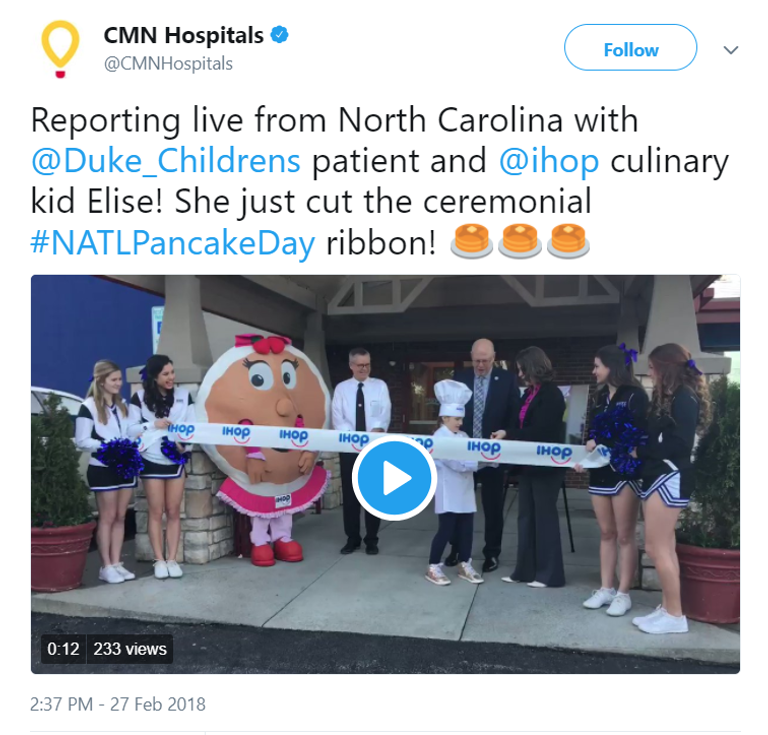Image resolution: width=768 pixels, height=735 pixels.
Task: Click the CMN Hospitals balloon avatar
Action: [60, 49]
